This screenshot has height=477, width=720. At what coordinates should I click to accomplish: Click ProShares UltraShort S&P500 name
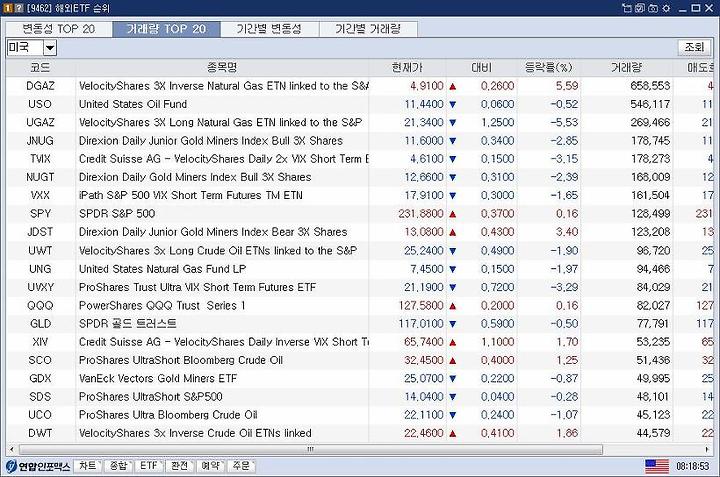pos(151,397)
